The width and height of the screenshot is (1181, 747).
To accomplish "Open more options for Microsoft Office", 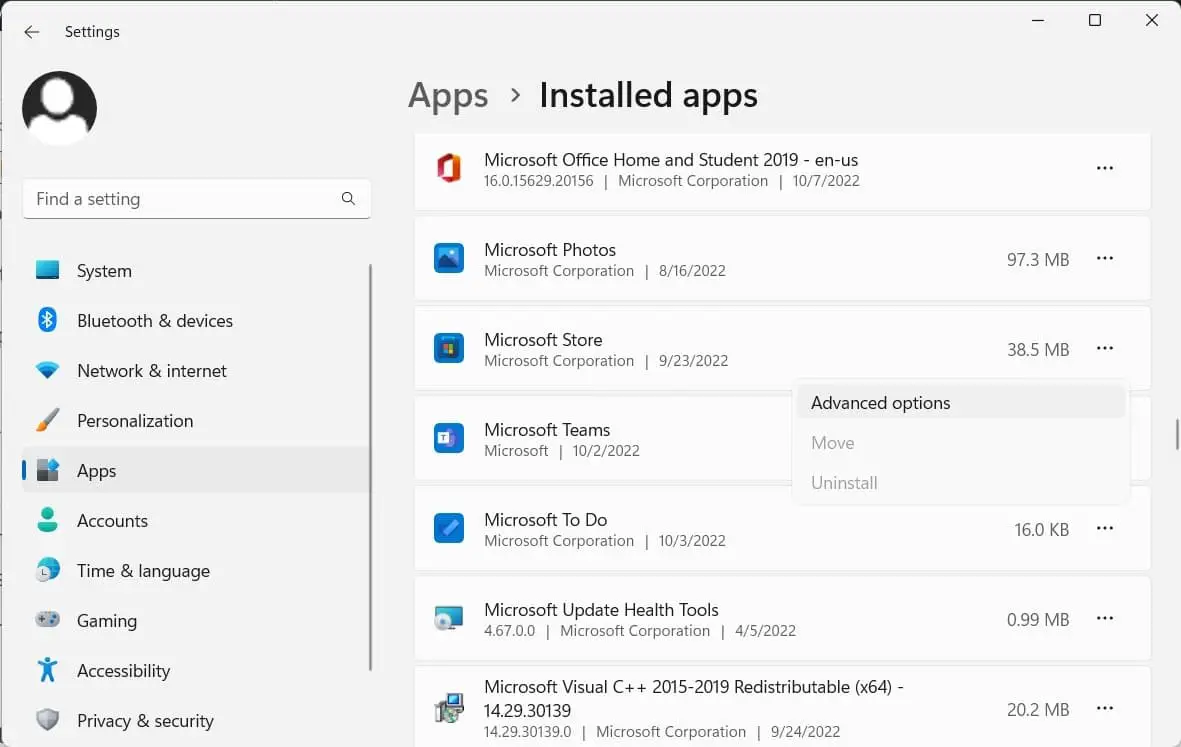I will pos(1104,169).
